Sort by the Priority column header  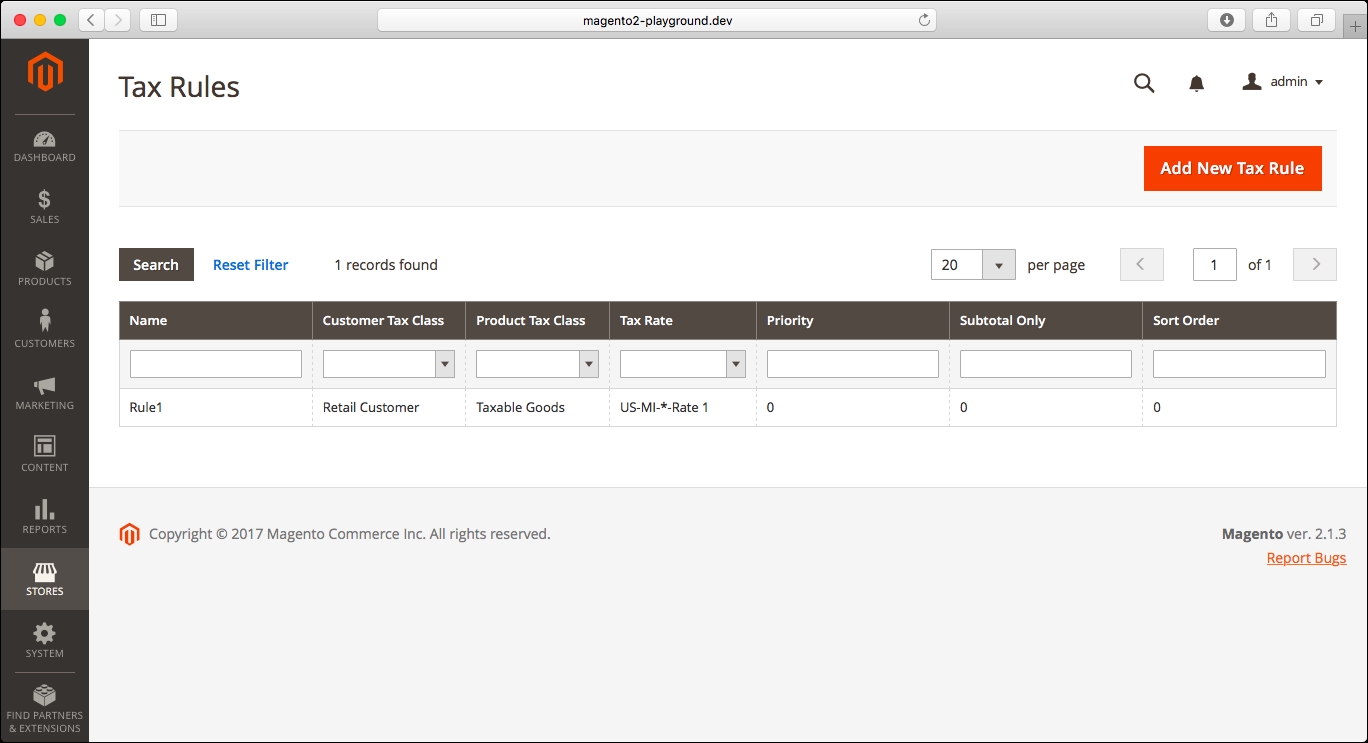(x=853, y=321)
